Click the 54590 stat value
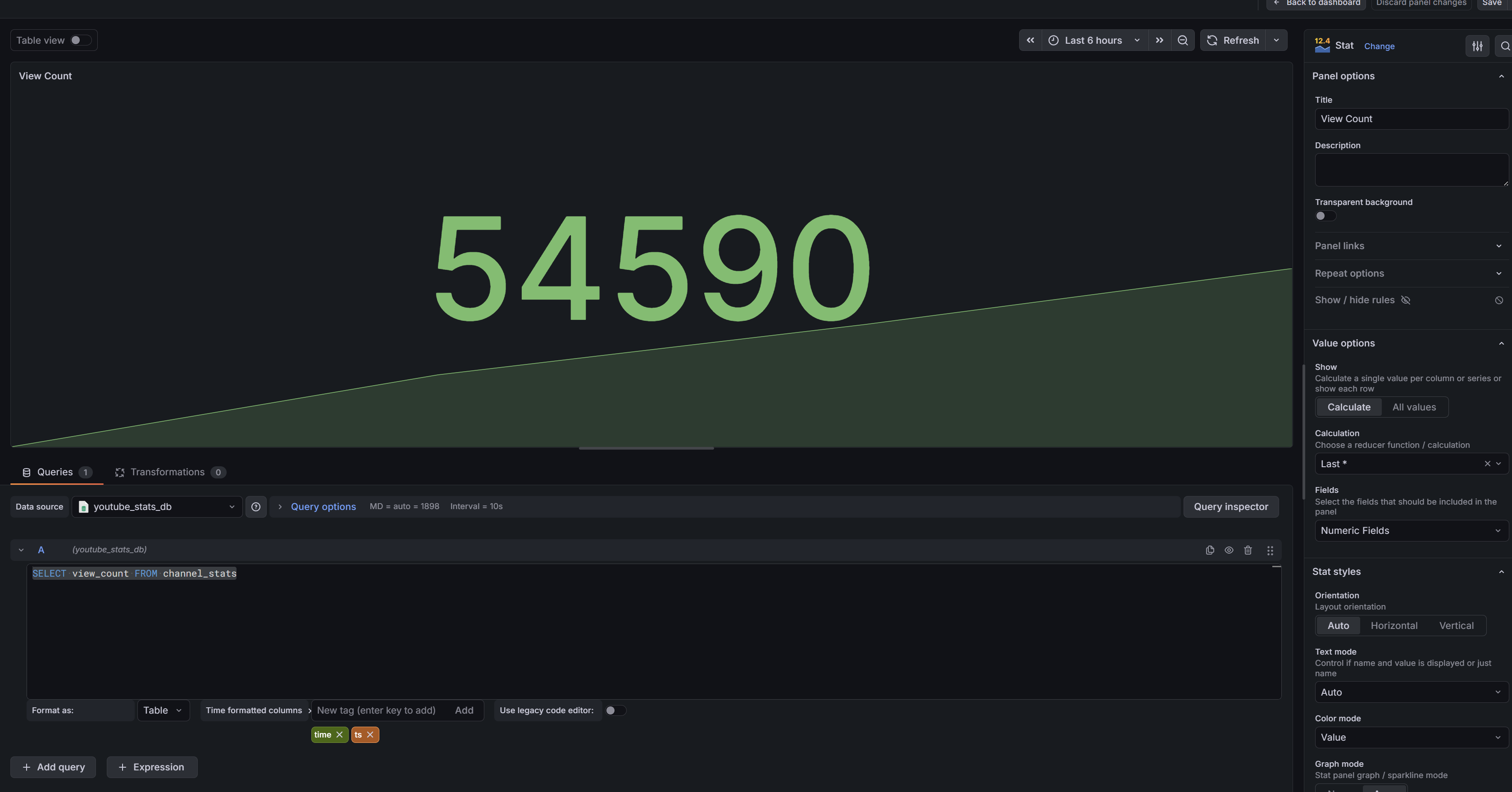Image resolution: width=1512 pixels, height=792 pixels. (652, 269)
